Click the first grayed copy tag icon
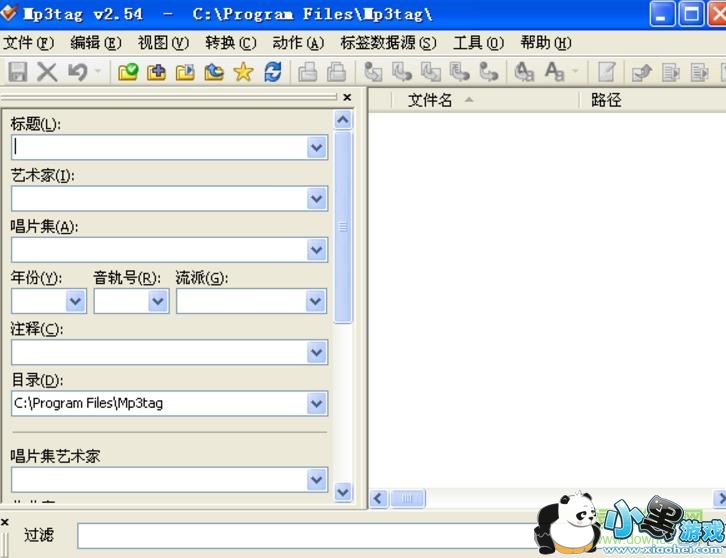 pyautogui.click(x=307, y=72)
